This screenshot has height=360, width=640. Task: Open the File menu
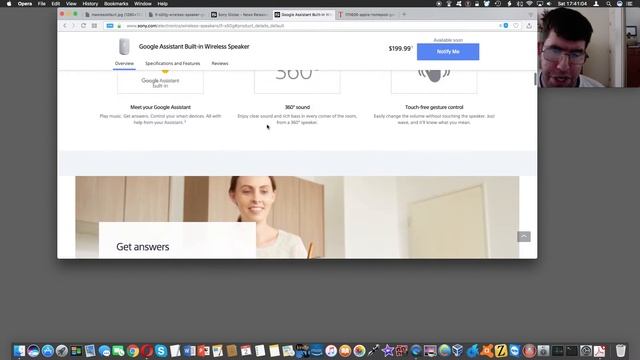(42, 4)
